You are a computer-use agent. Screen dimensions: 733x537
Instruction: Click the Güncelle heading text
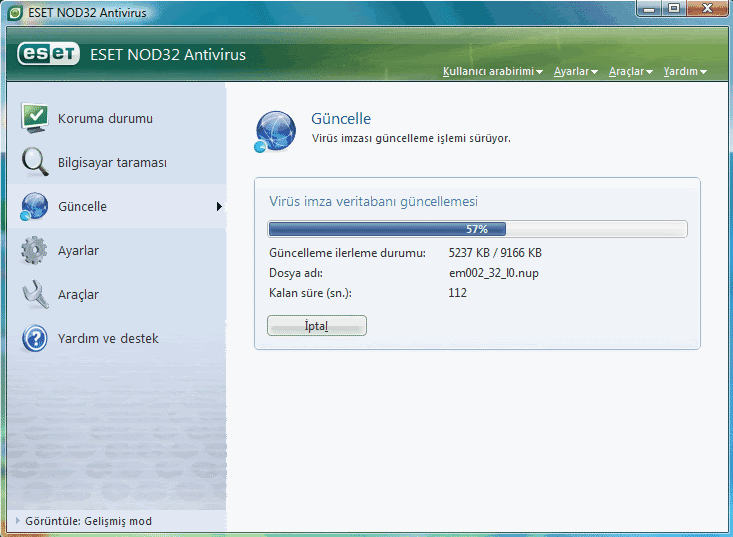coord(341,119)
